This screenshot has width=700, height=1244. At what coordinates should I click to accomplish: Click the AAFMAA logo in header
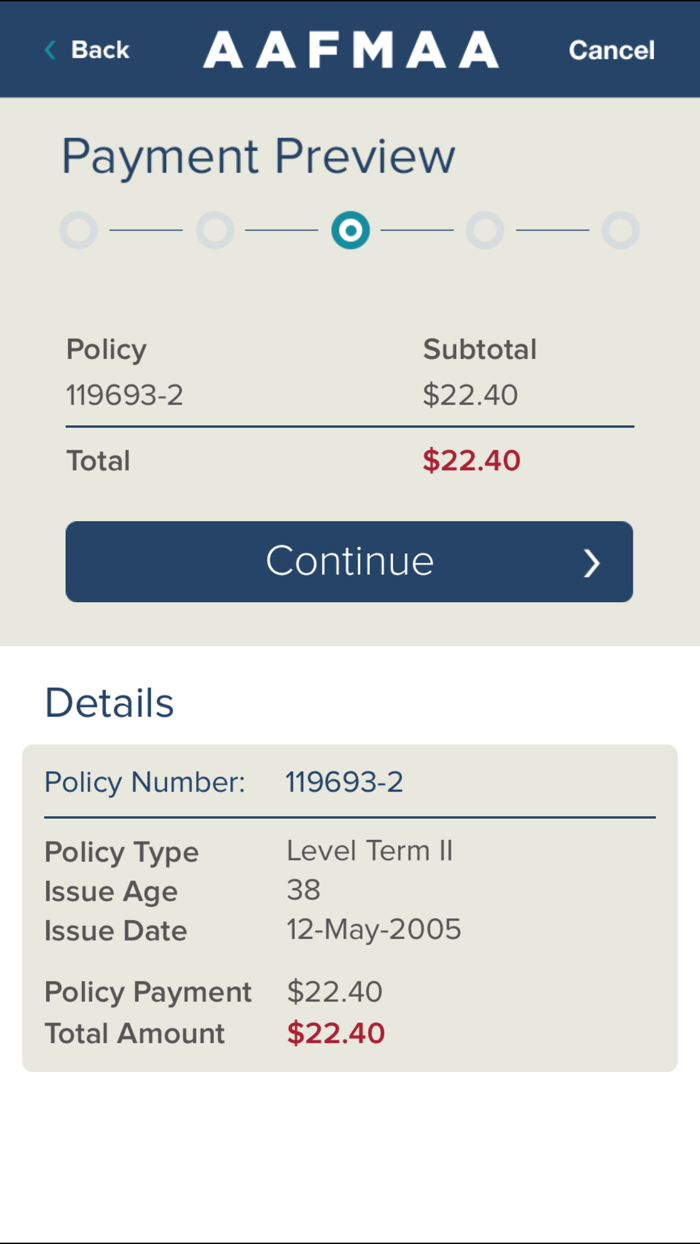(351, 50)
